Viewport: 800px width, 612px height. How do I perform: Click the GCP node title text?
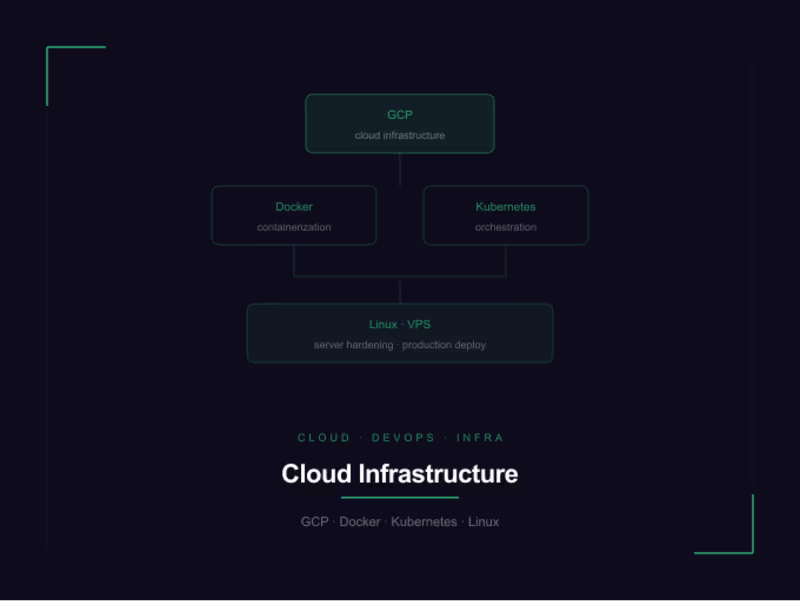point(399,114)
